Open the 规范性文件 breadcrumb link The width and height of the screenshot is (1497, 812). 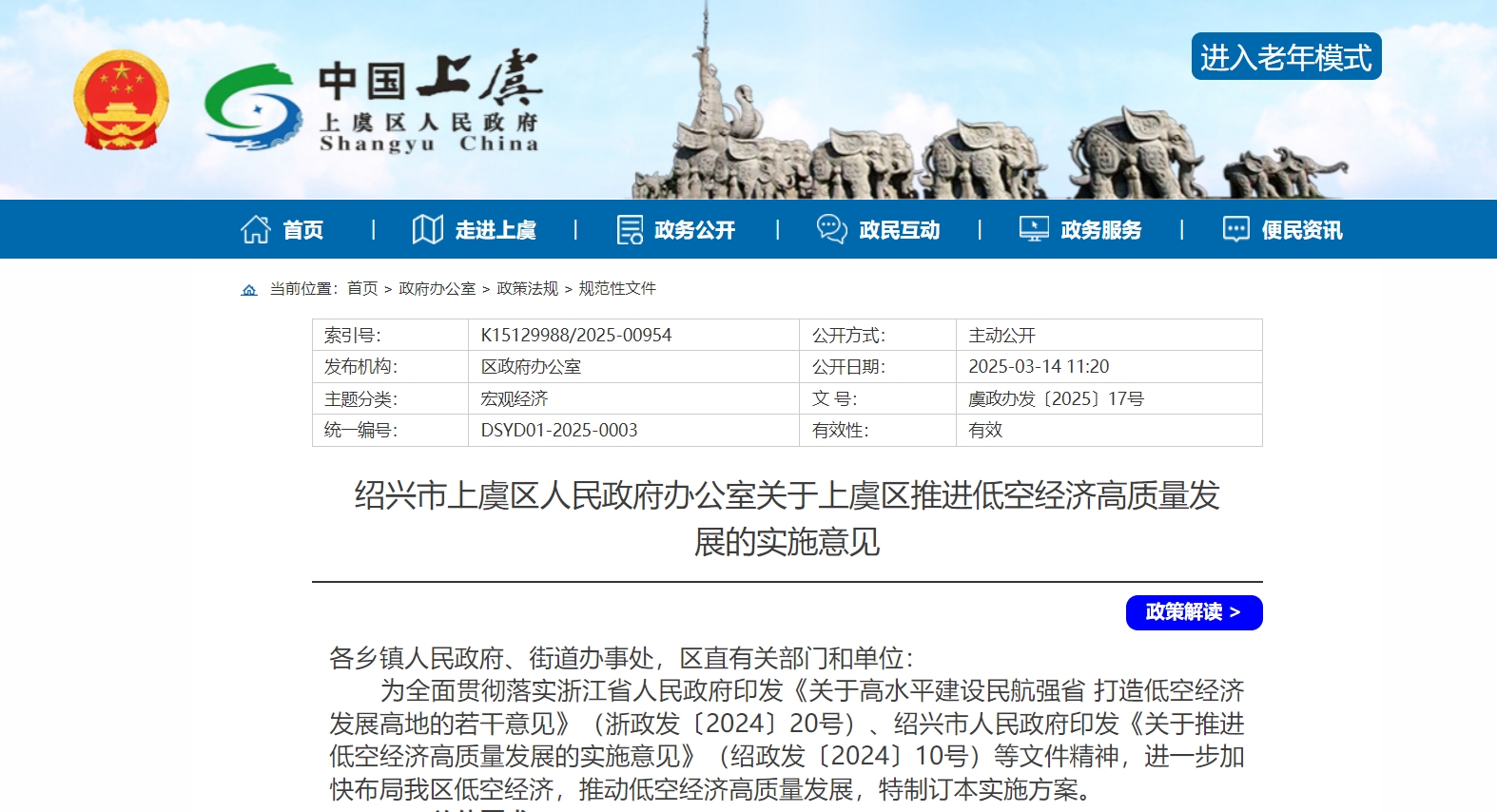point(617,288)
